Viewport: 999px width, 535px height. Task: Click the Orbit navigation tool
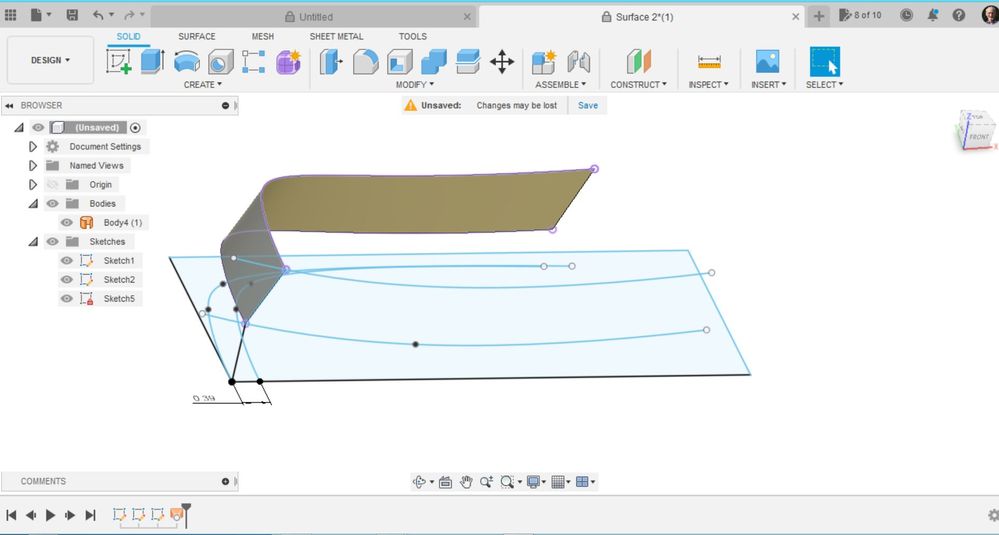point(419,482)
